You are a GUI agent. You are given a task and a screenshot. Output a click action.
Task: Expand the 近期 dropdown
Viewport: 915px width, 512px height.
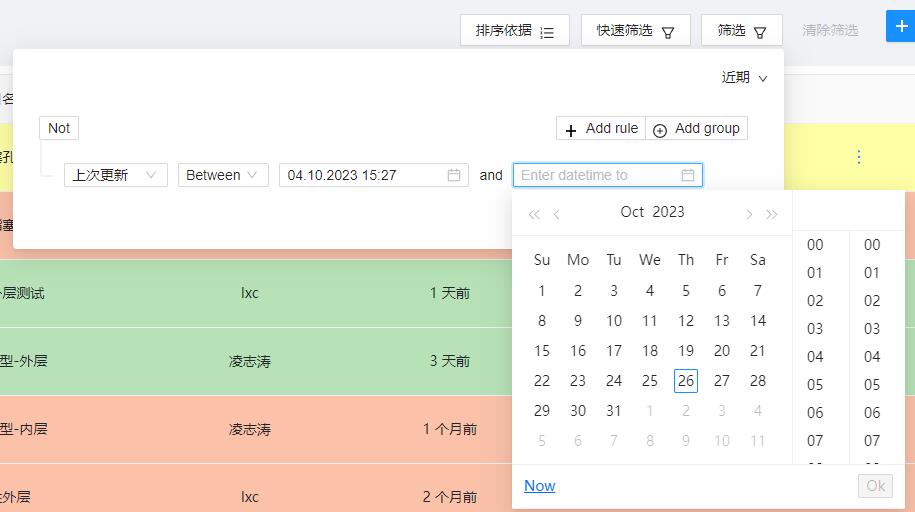[745, 78]
